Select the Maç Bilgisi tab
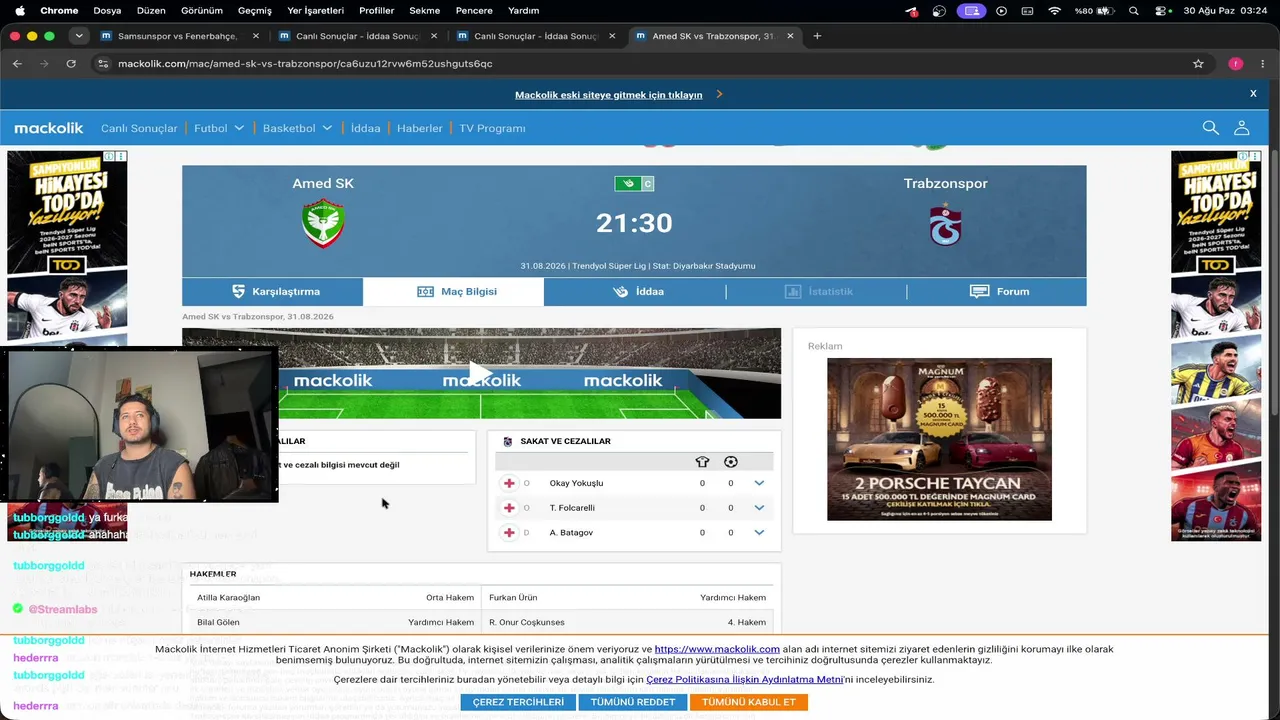 pyautogui.click(x=454, y=292)
